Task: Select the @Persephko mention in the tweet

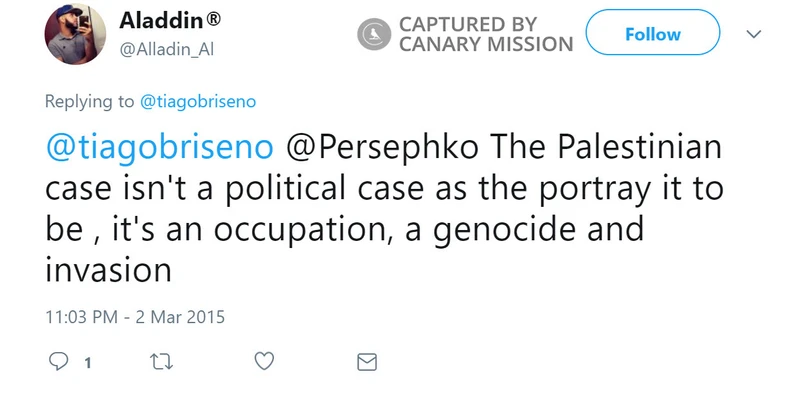Action: coord(382,147)
